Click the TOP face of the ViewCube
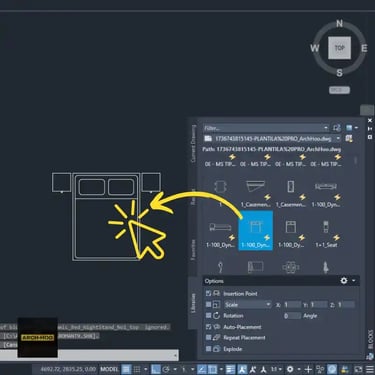 pos(339,48)
